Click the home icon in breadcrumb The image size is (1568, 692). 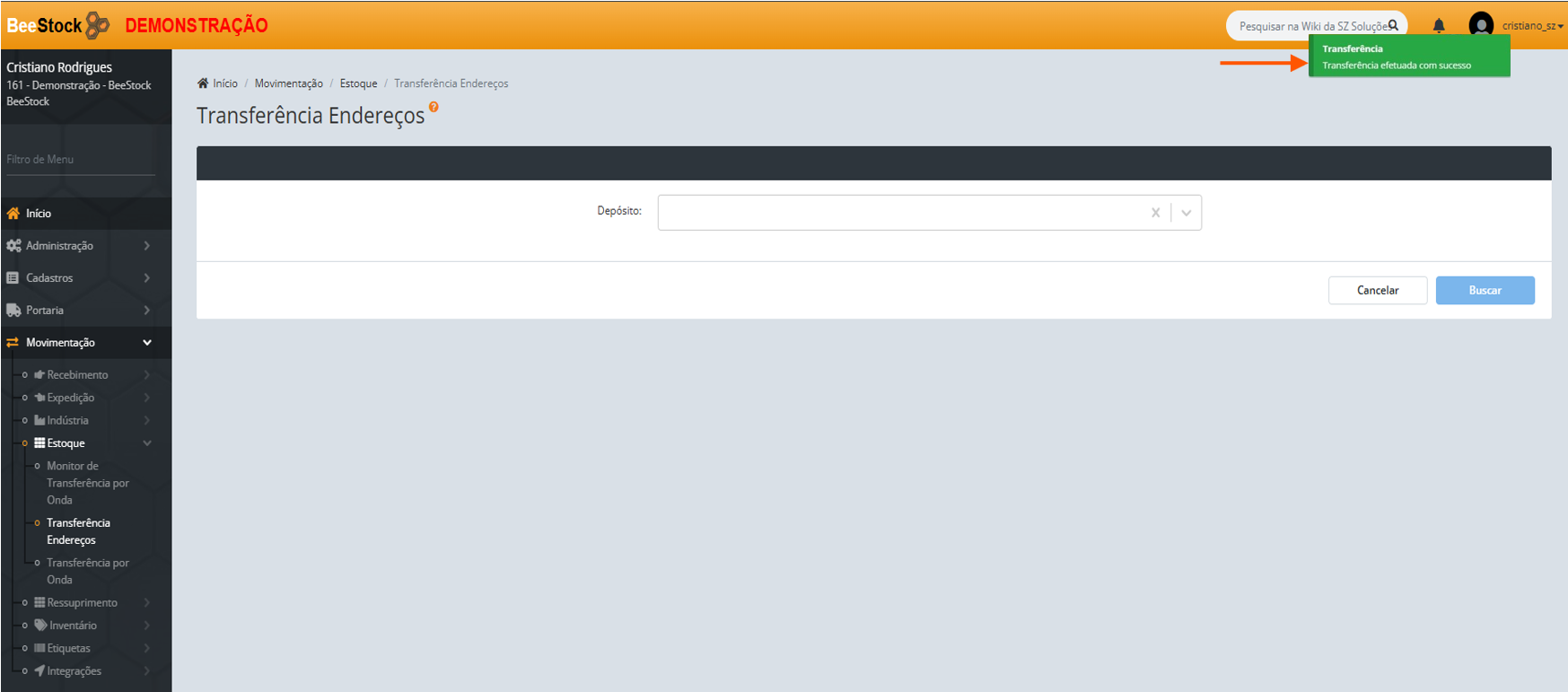[x=203, y=83]
